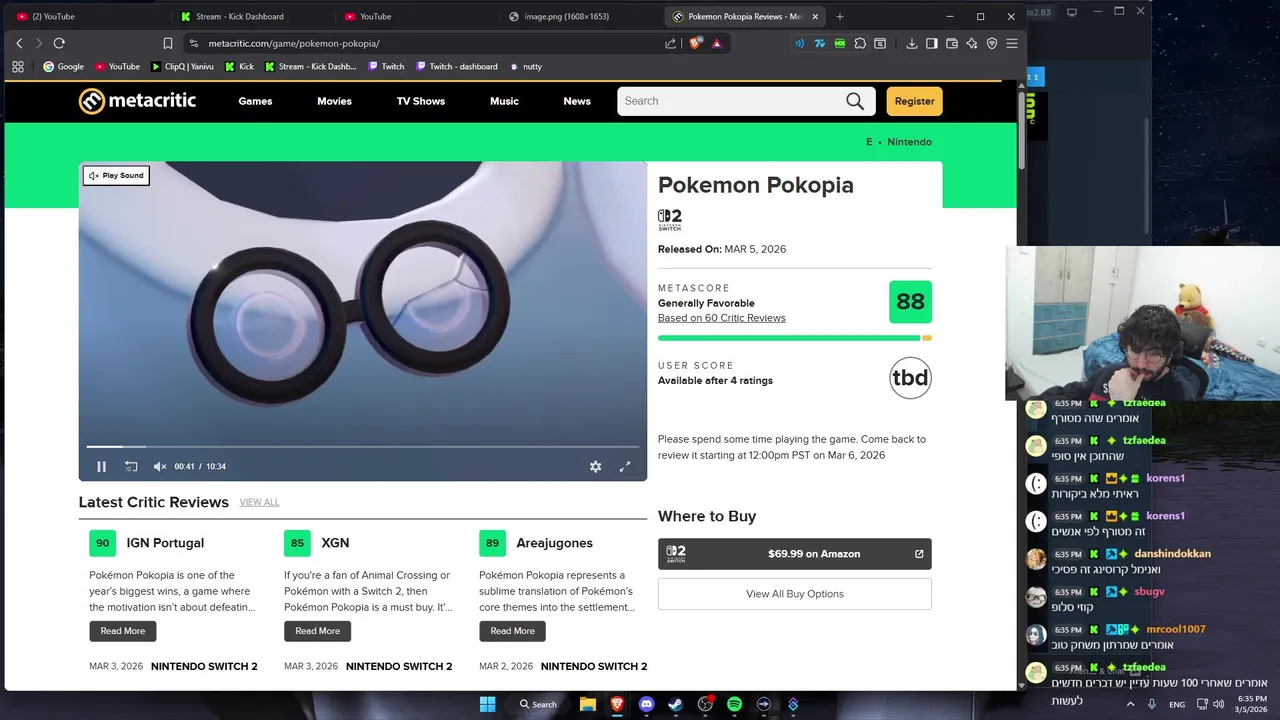
Task: Open the Brave VPN shield icon
Action: point(992,43)
